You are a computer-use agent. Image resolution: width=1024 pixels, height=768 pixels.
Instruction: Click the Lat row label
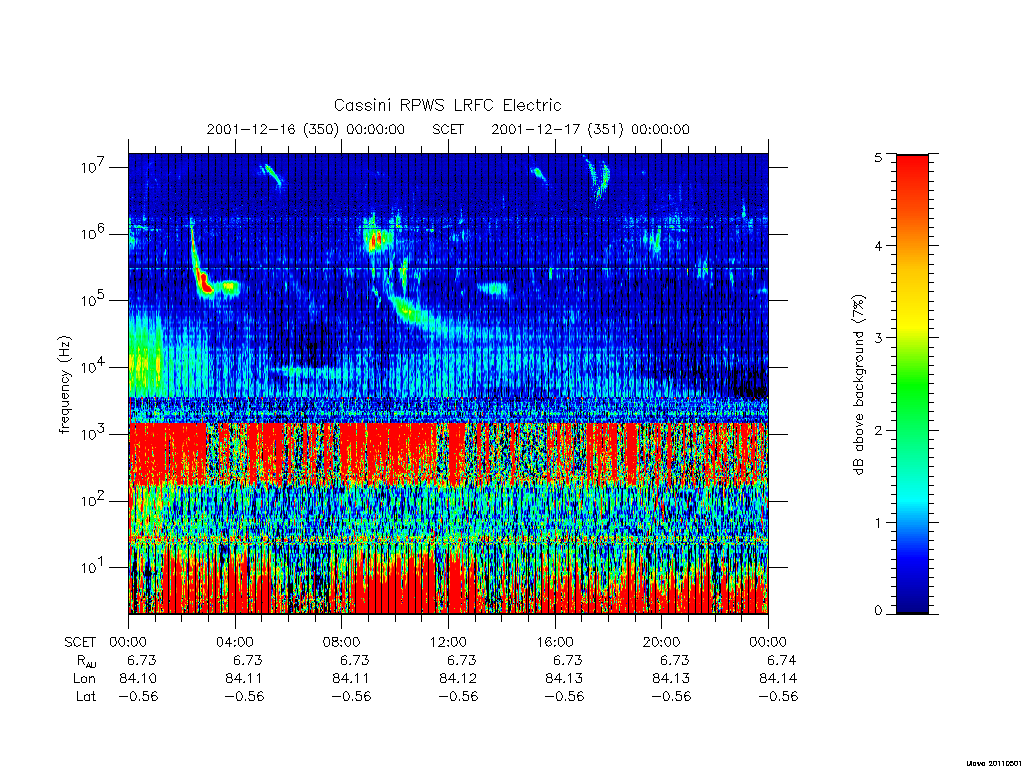[86, 696]
